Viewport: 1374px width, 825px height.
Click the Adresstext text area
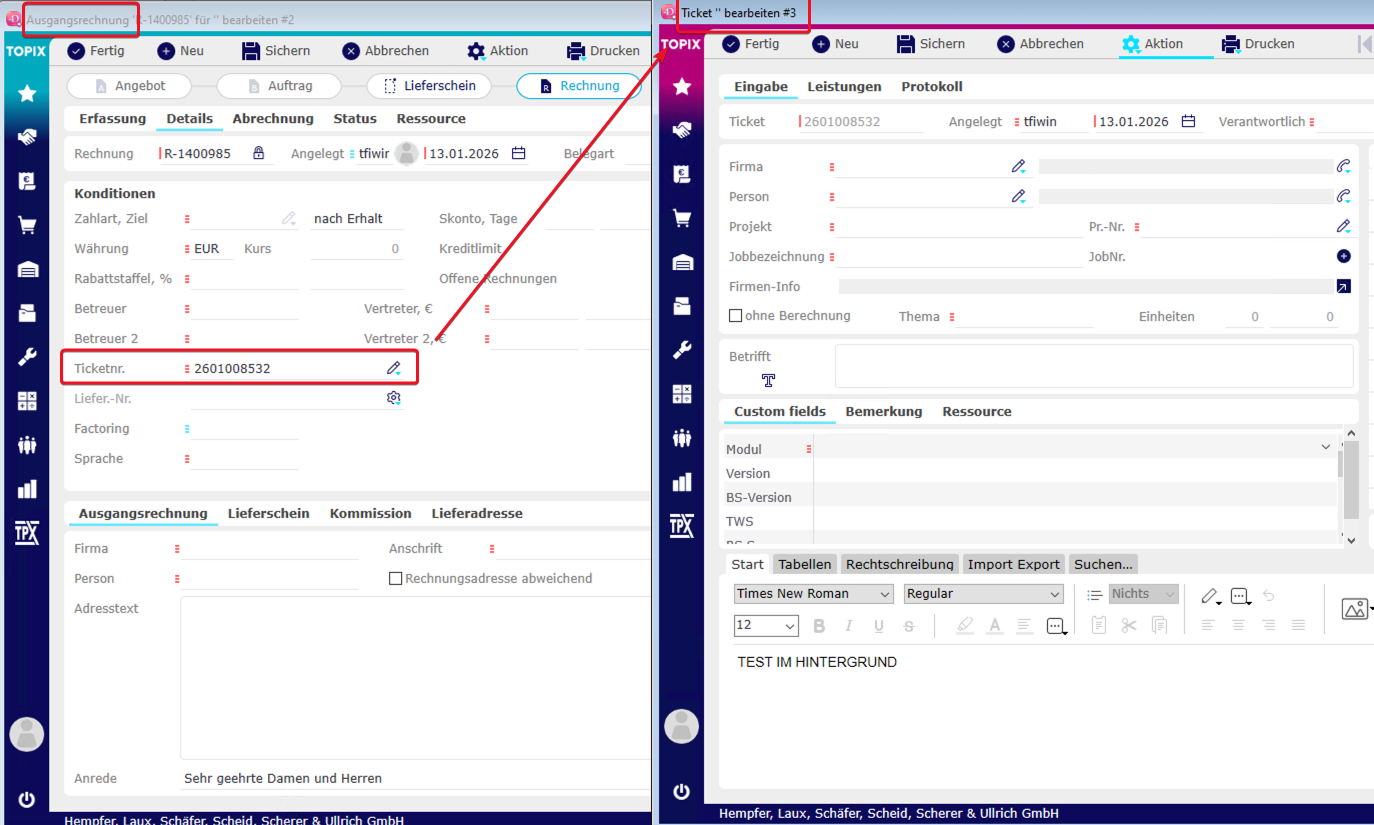coord(415,678)
